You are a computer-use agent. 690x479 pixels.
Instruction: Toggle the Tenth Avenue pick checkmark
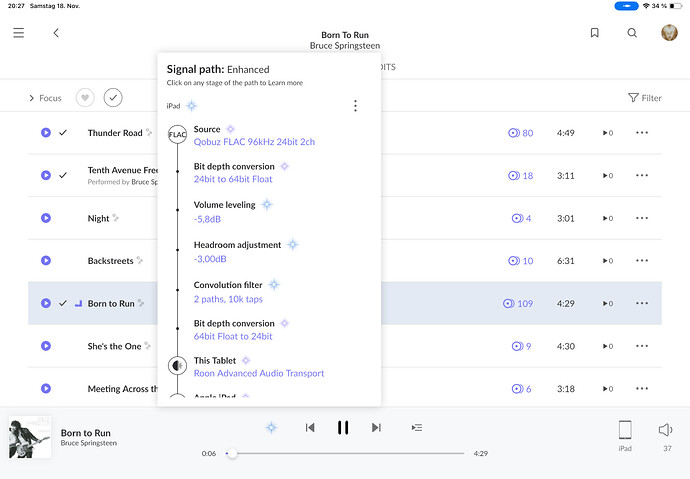coord(63,175)
